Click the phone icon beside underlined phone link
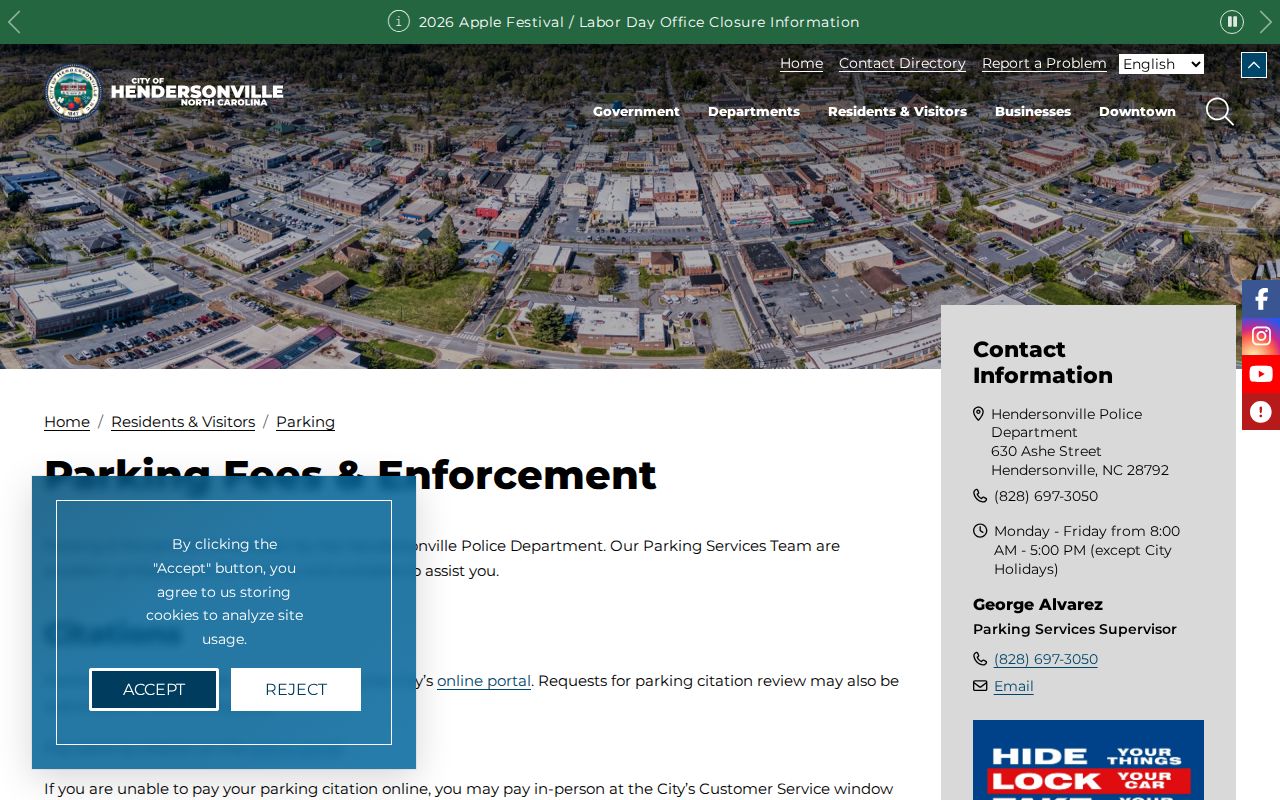The height and width of the screenshot is (800, 1280). point(980,659)
